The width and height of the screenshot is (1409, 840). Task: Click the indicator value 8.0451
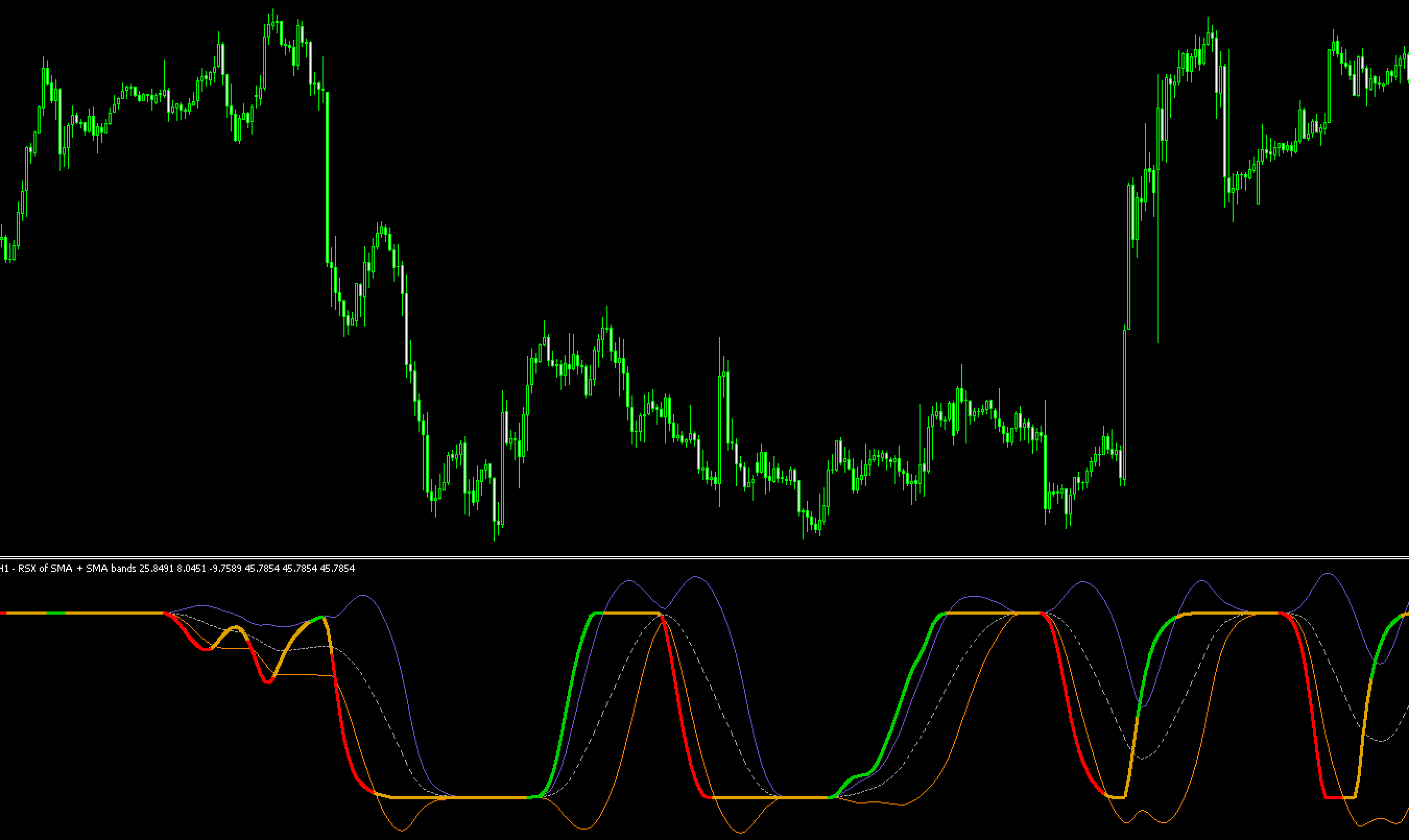point(192,568)
